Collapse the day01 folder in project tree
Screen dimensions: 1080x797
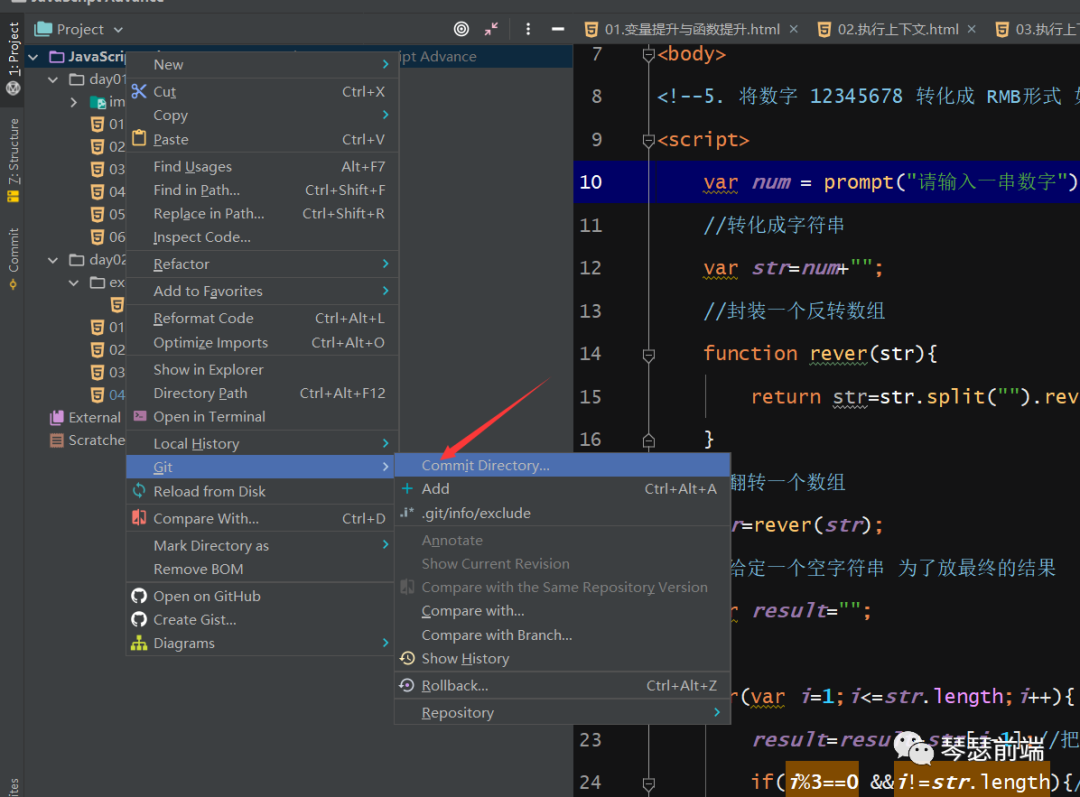[55, 79]
